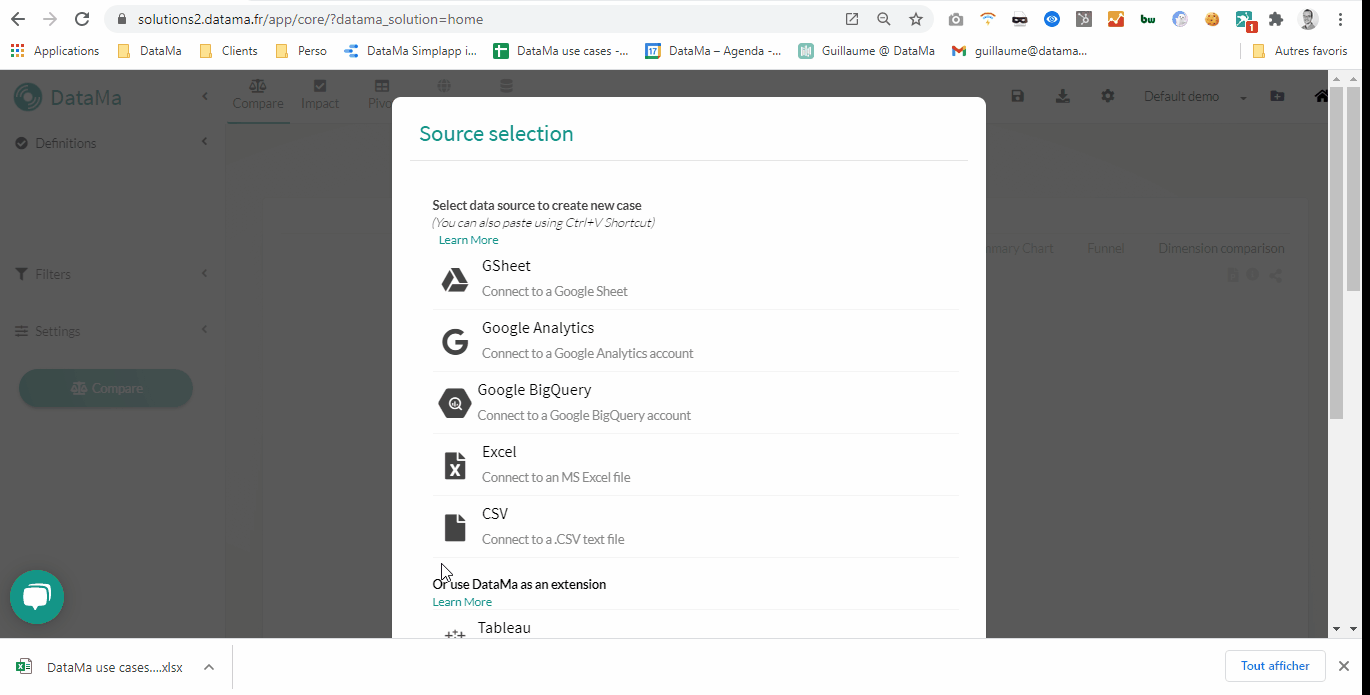Open the DataMa chat widget
Image resolution: width=1370 pixels, height=695 pixels.
pyautogui.click(x=37, y=597)
